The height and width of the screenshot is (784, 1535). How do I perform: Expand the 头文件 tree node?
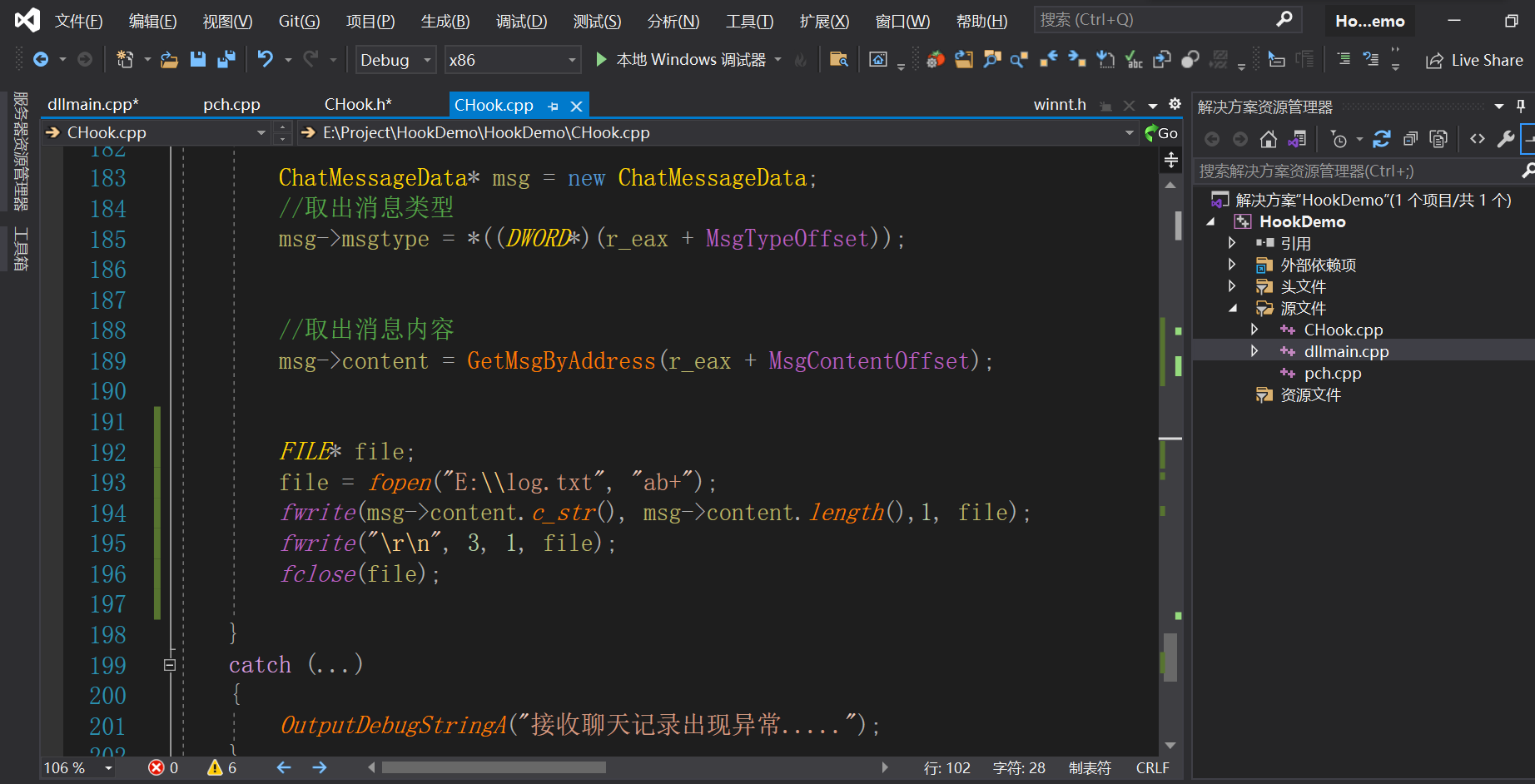[1234, 285]
